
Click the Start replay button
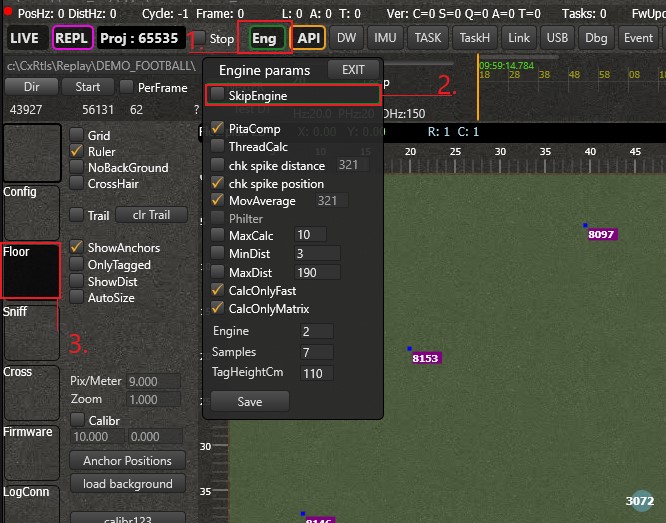[87, 87]
